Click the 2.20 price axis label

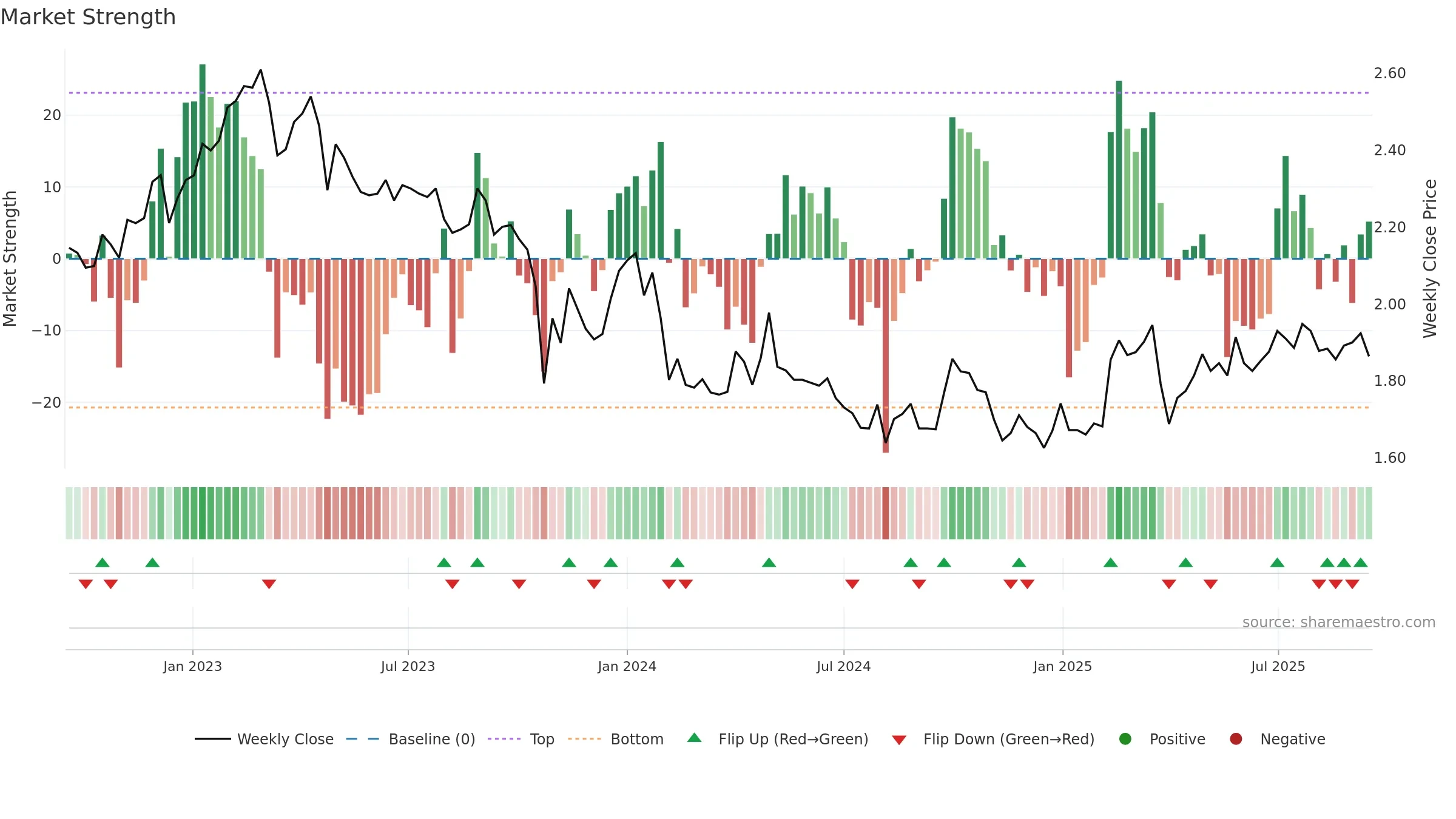click(1390, 227)
